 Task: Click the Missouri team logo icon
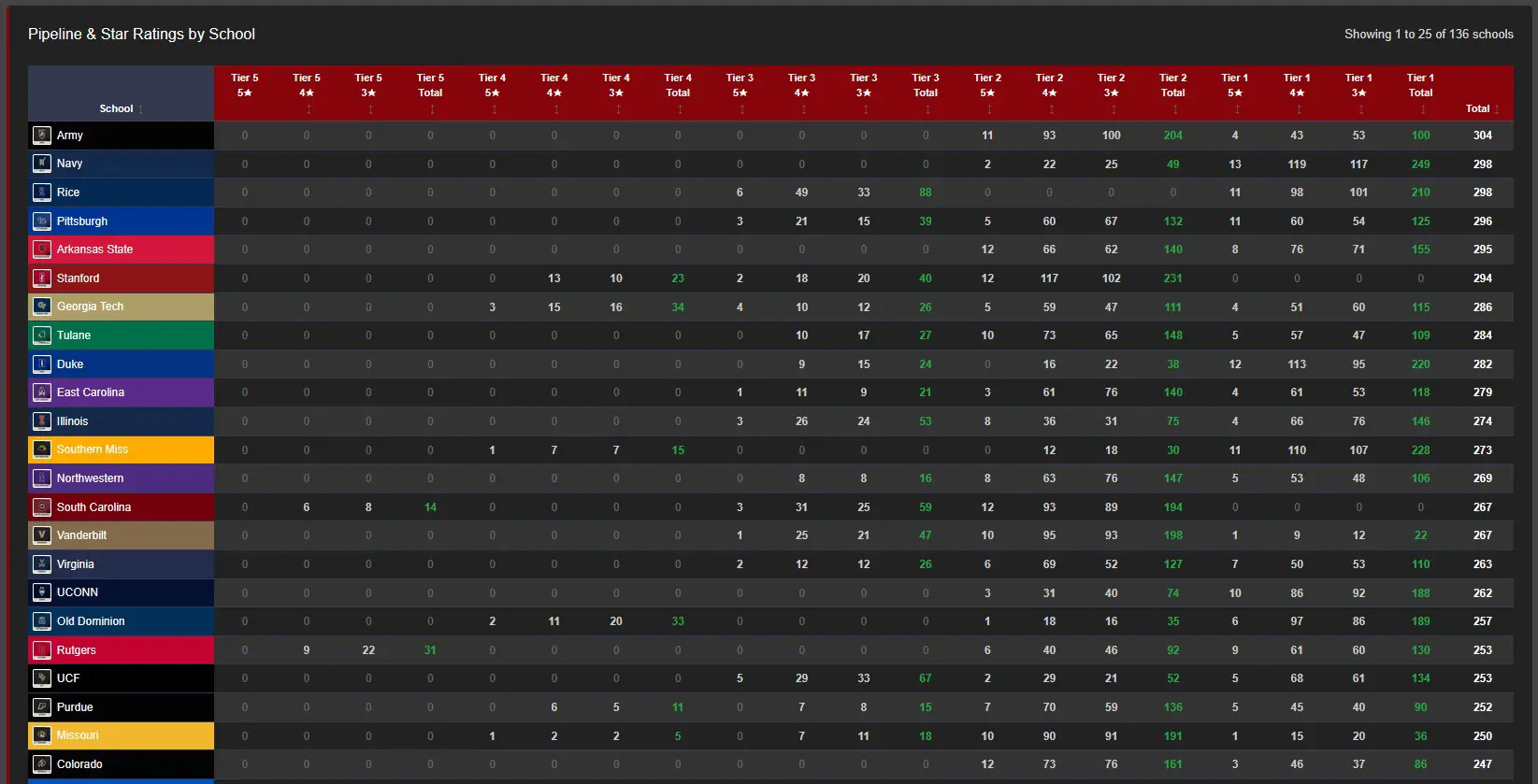42,735
